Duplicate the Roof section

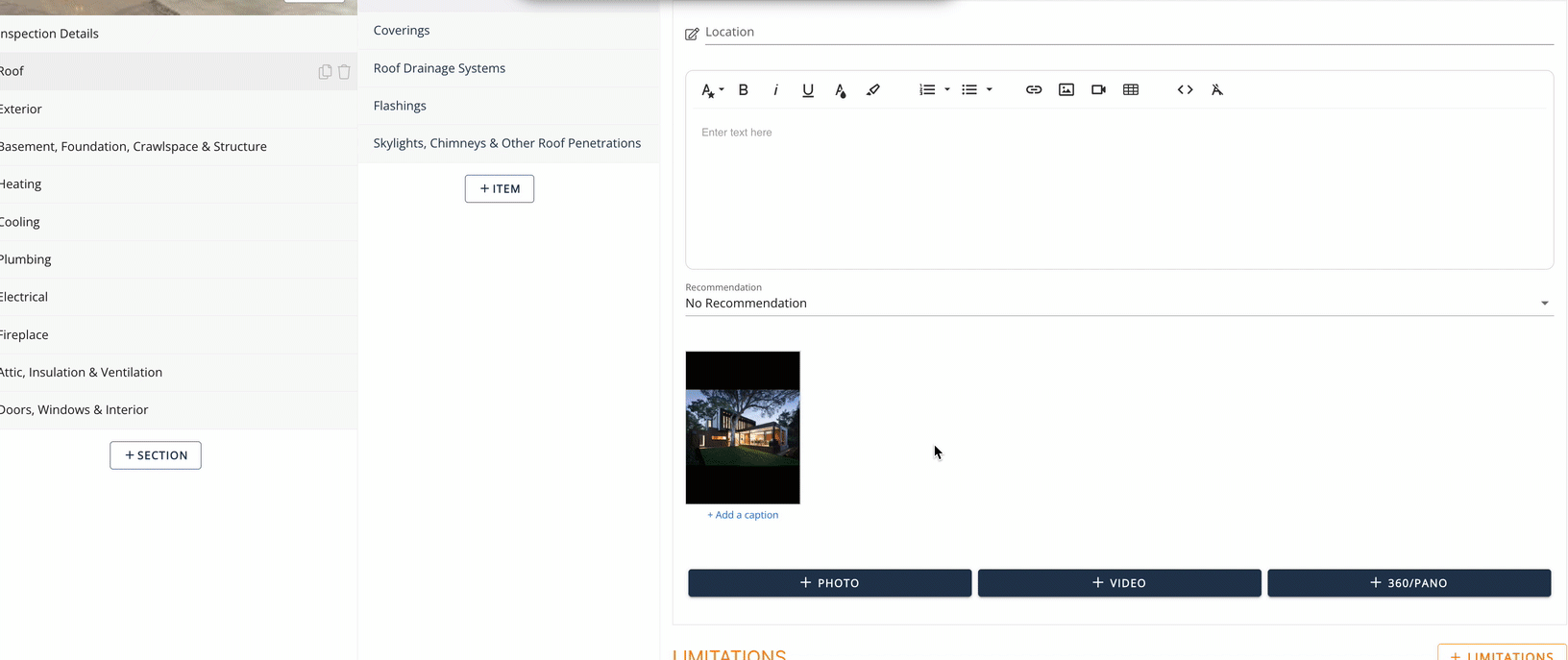coord(325,72)
